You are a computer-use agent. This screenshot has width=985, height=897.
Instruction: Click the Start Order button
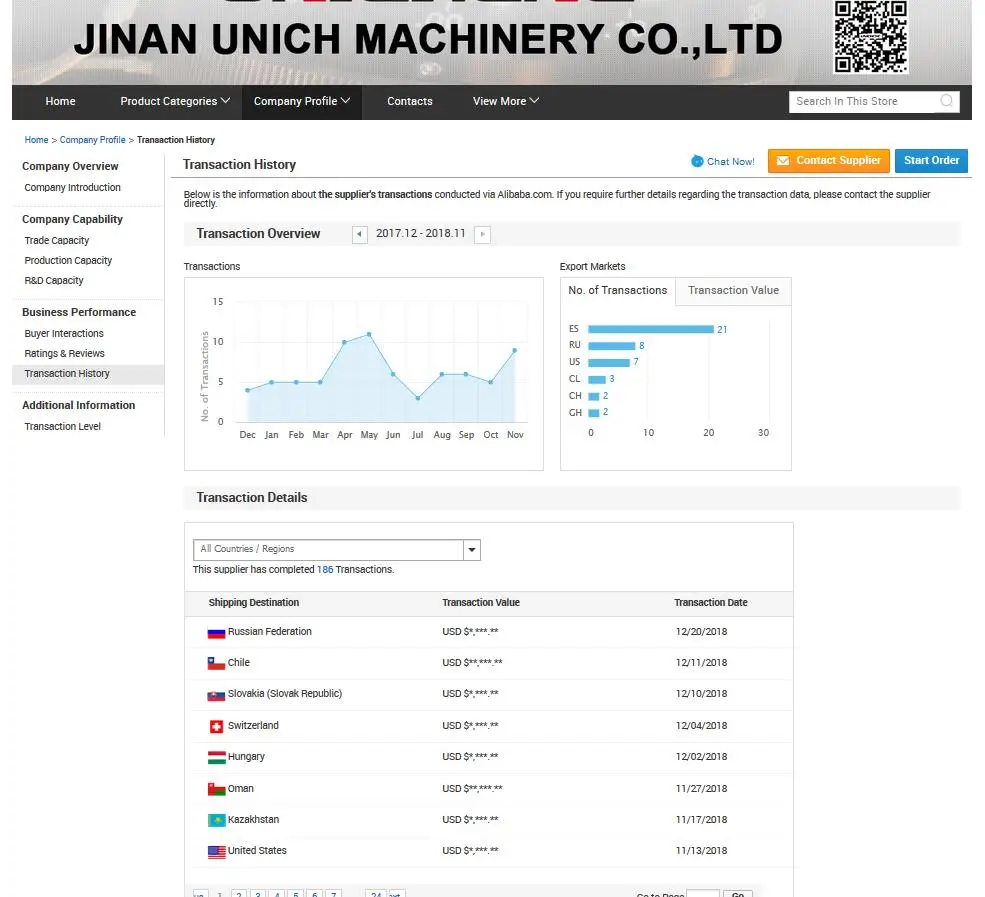coord(931,161)
